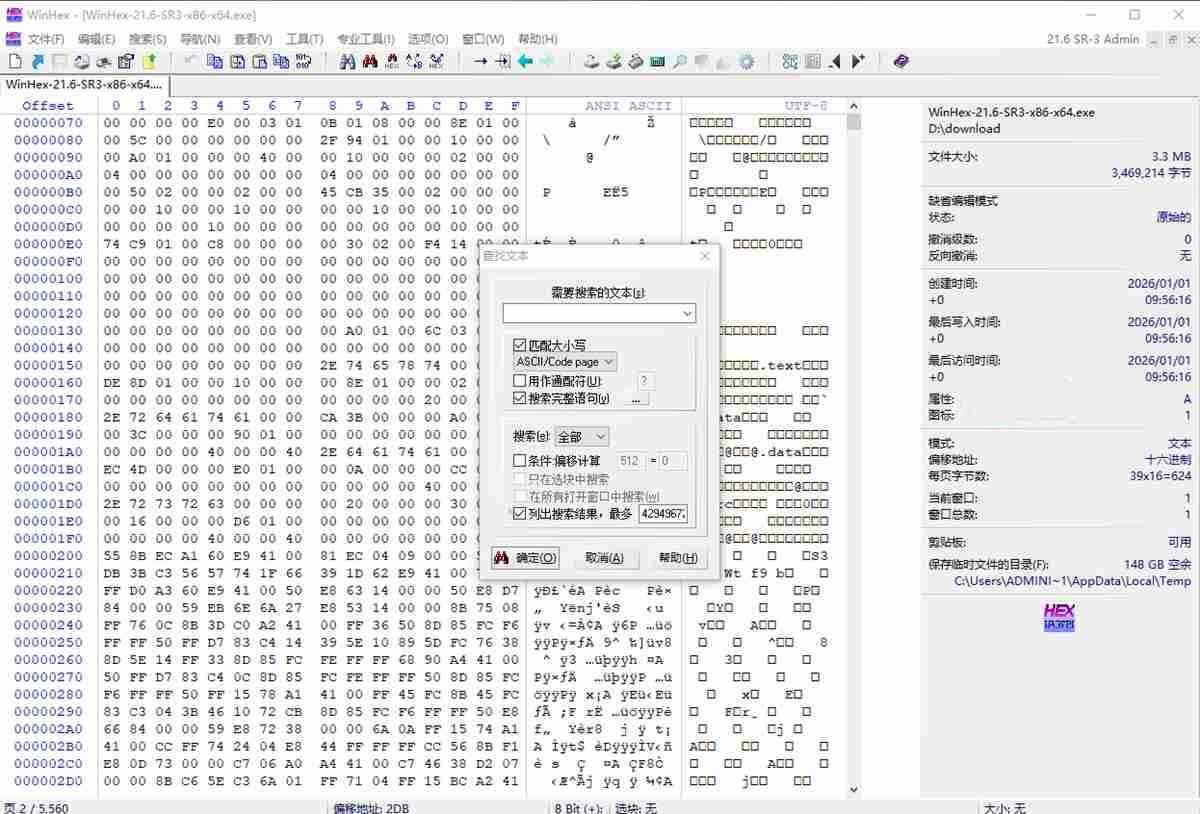Toggle the 匹配大小写 checkbox
Viewport: 1200px width, 814px height.
pyautogui.click(x=519, y=345)
